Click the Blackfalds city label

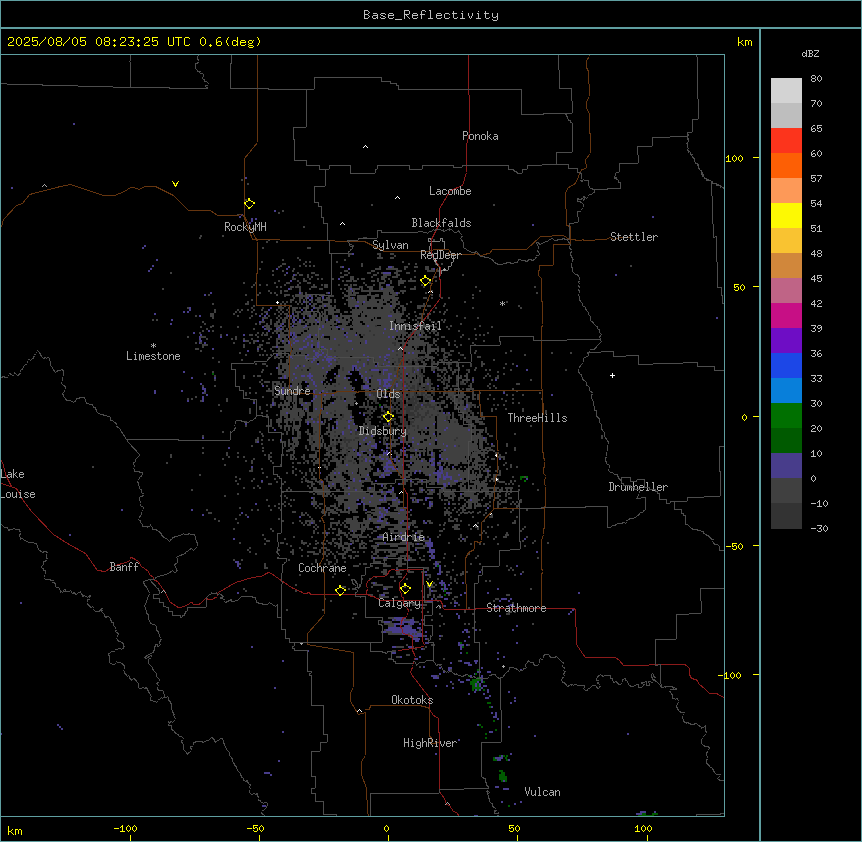tap(441, 223)
